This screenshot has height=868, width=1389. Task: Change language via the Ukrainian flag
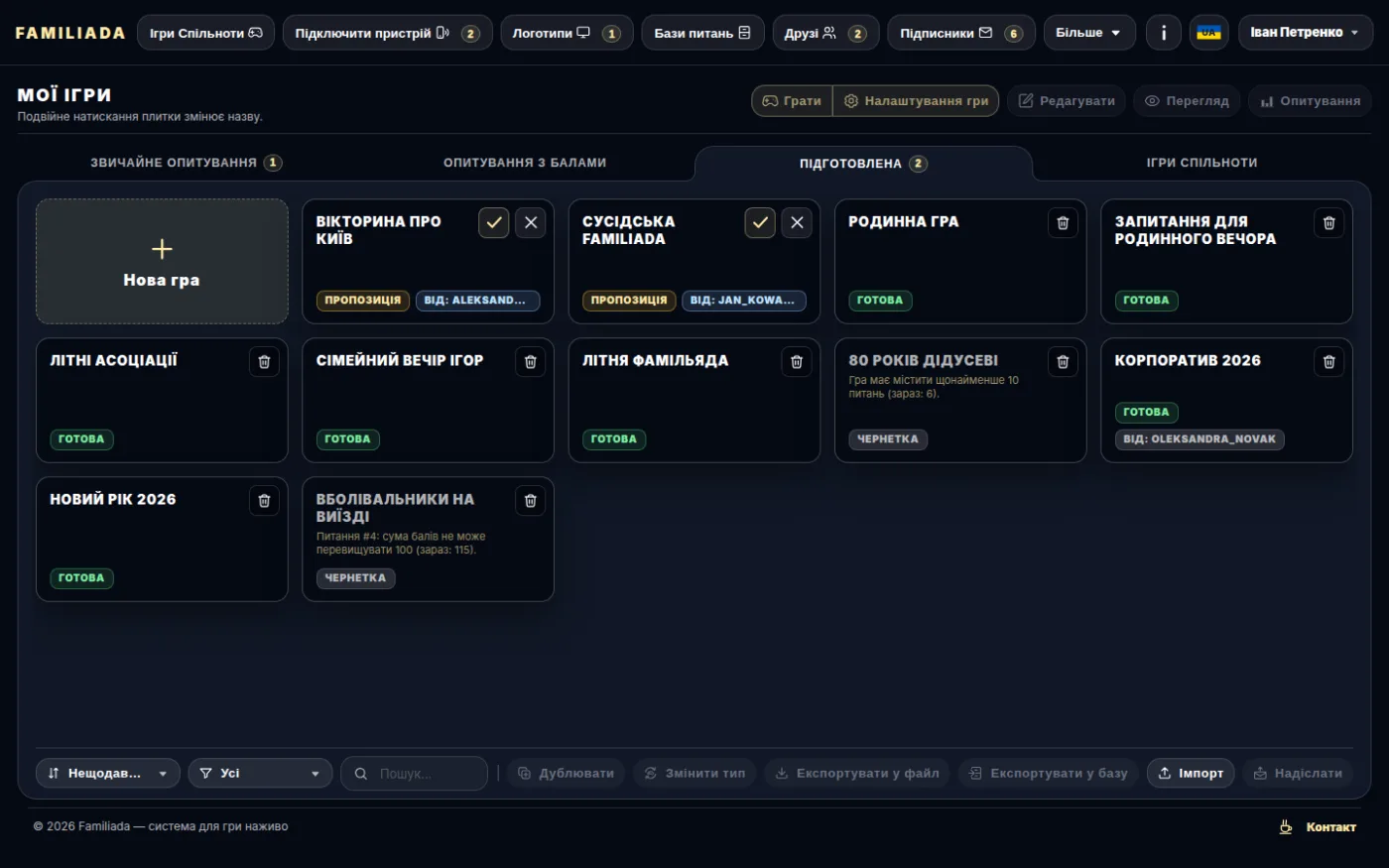pyautogui.click(x=1208, y=33)
